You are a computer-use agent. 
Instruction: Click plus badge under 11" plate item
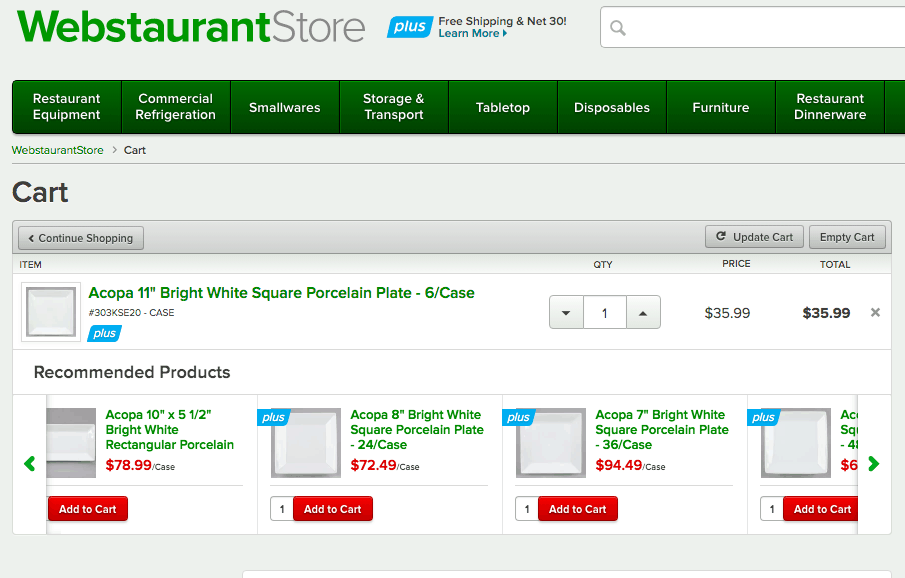tap(104, 333)
